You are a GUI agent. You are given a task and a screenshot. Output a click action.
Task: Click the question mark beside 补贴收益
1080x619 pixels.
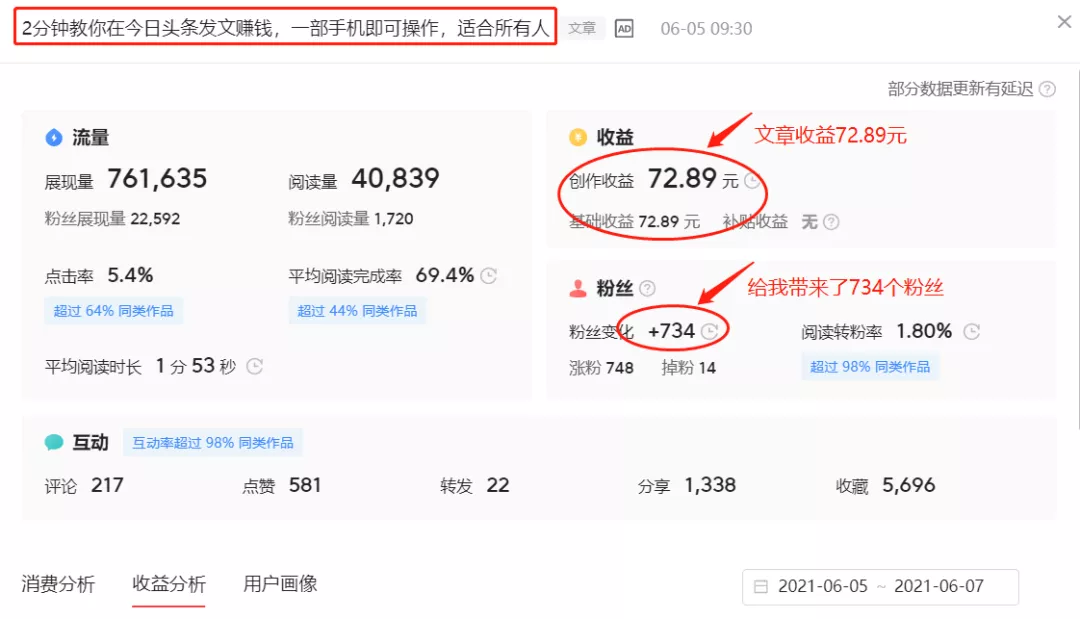(x=830, y=222)
